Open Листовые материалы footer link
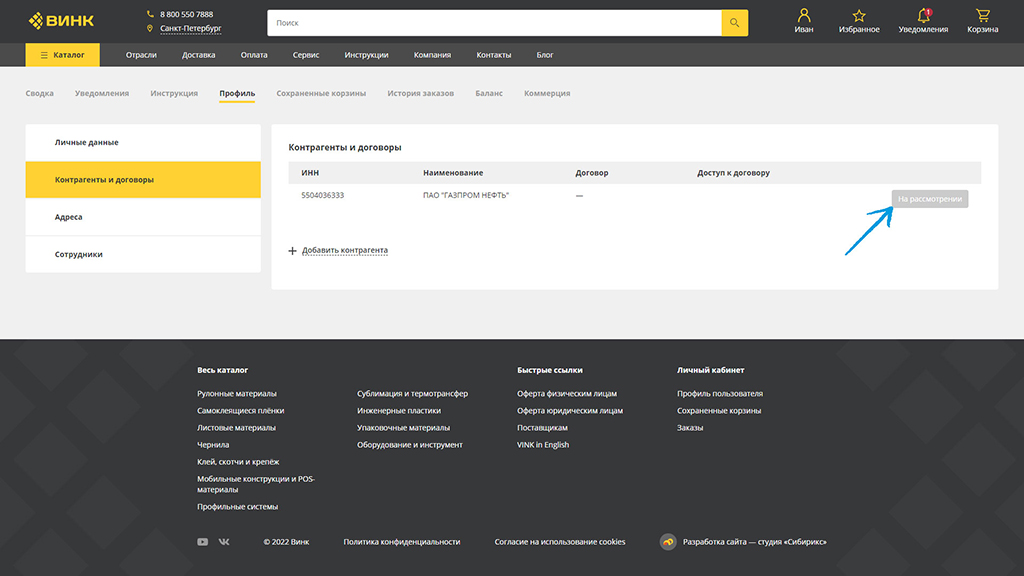Viewport: 1024px width, 576px height. [x=236, y=428]
